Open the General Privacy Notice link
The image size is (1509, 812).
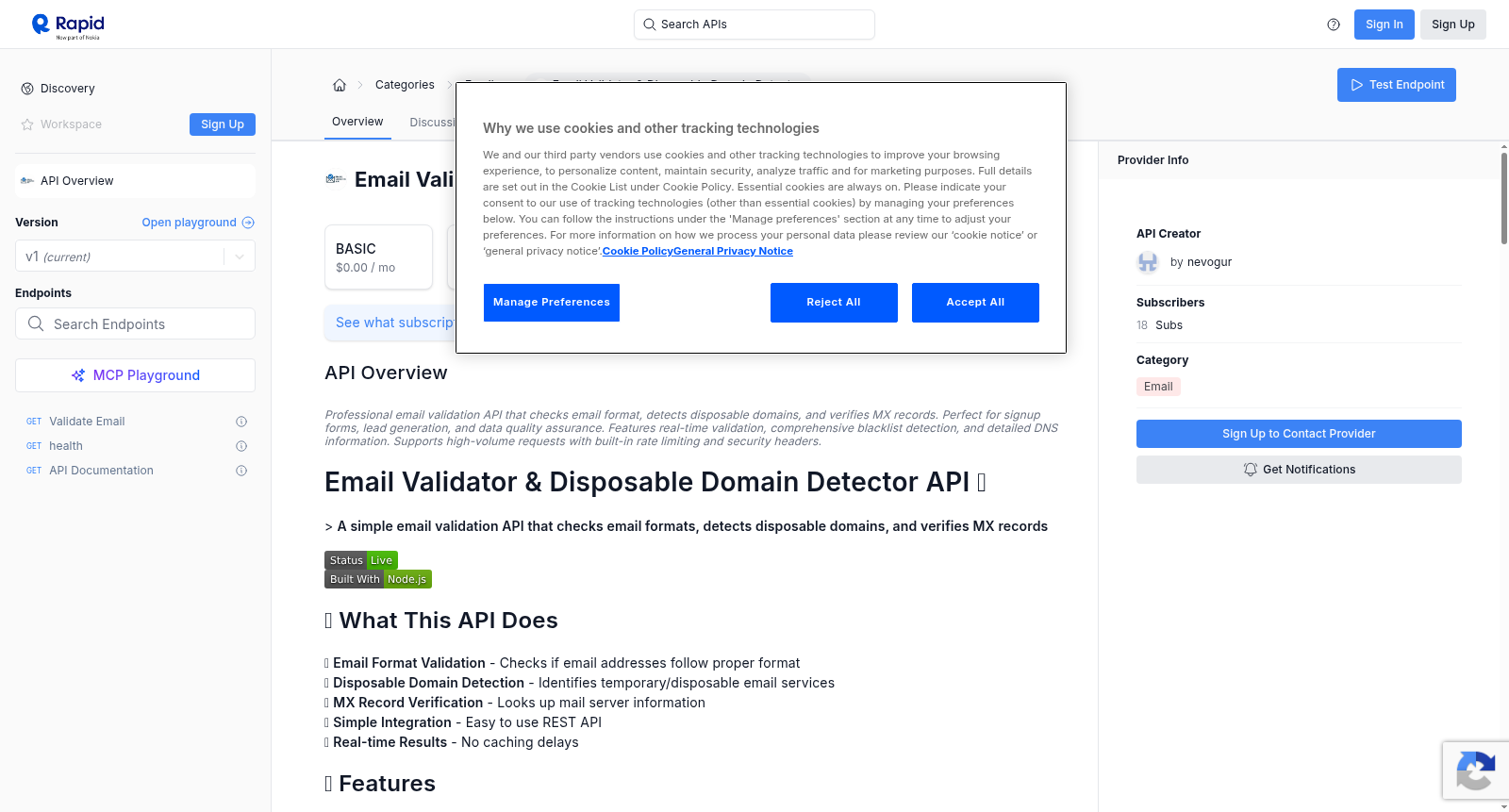(733, 251)
